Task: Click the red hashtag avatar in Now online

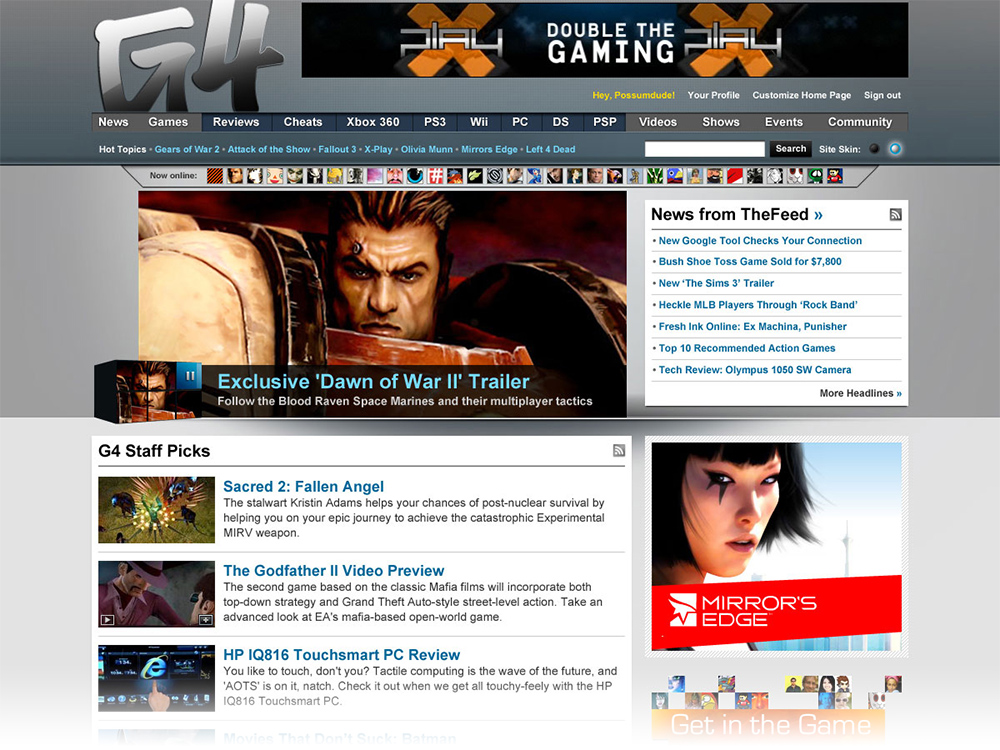Action: point(435,175)
